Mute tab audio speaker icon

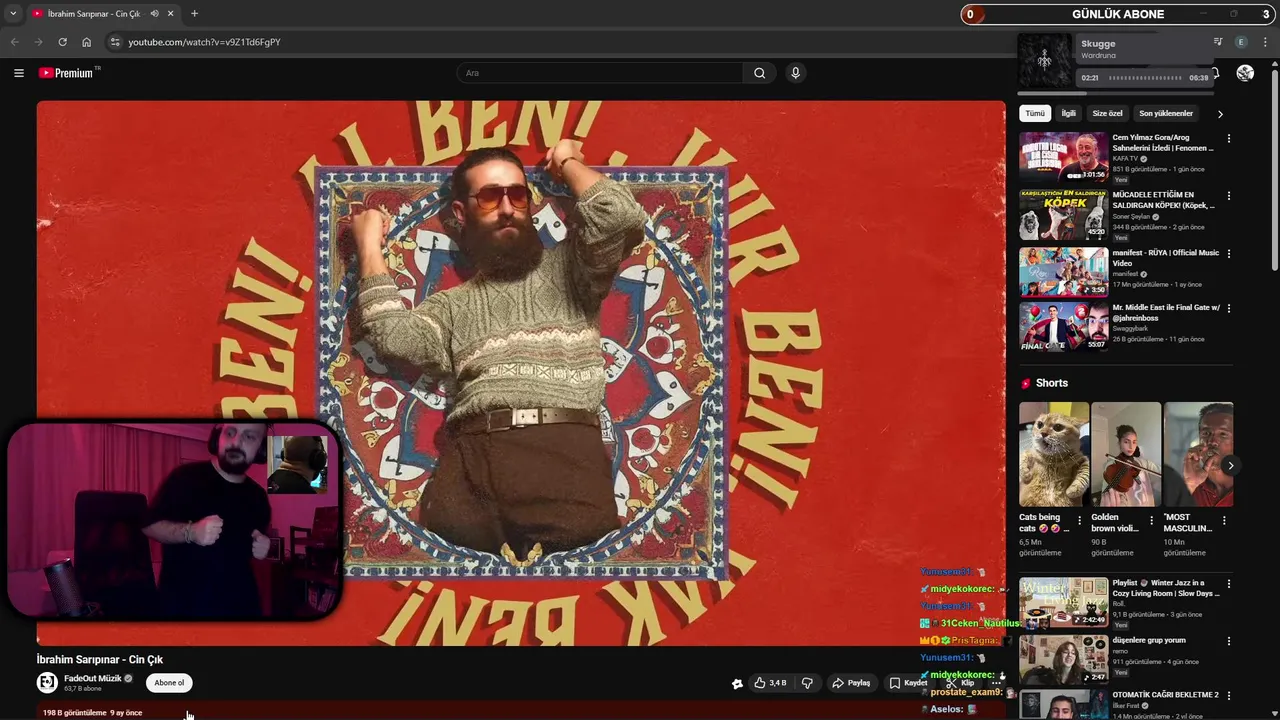point(154,14)
